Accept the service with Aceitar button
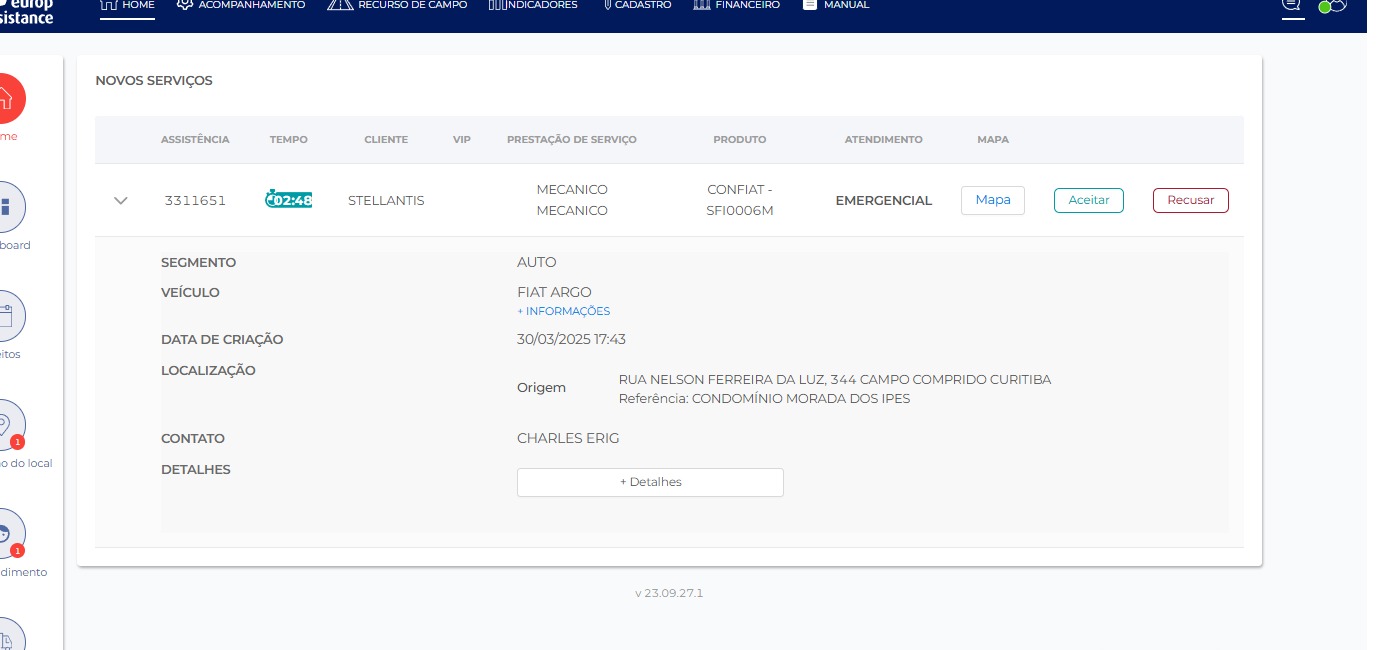The image size is (1386, 650). tap(1089, 200)
